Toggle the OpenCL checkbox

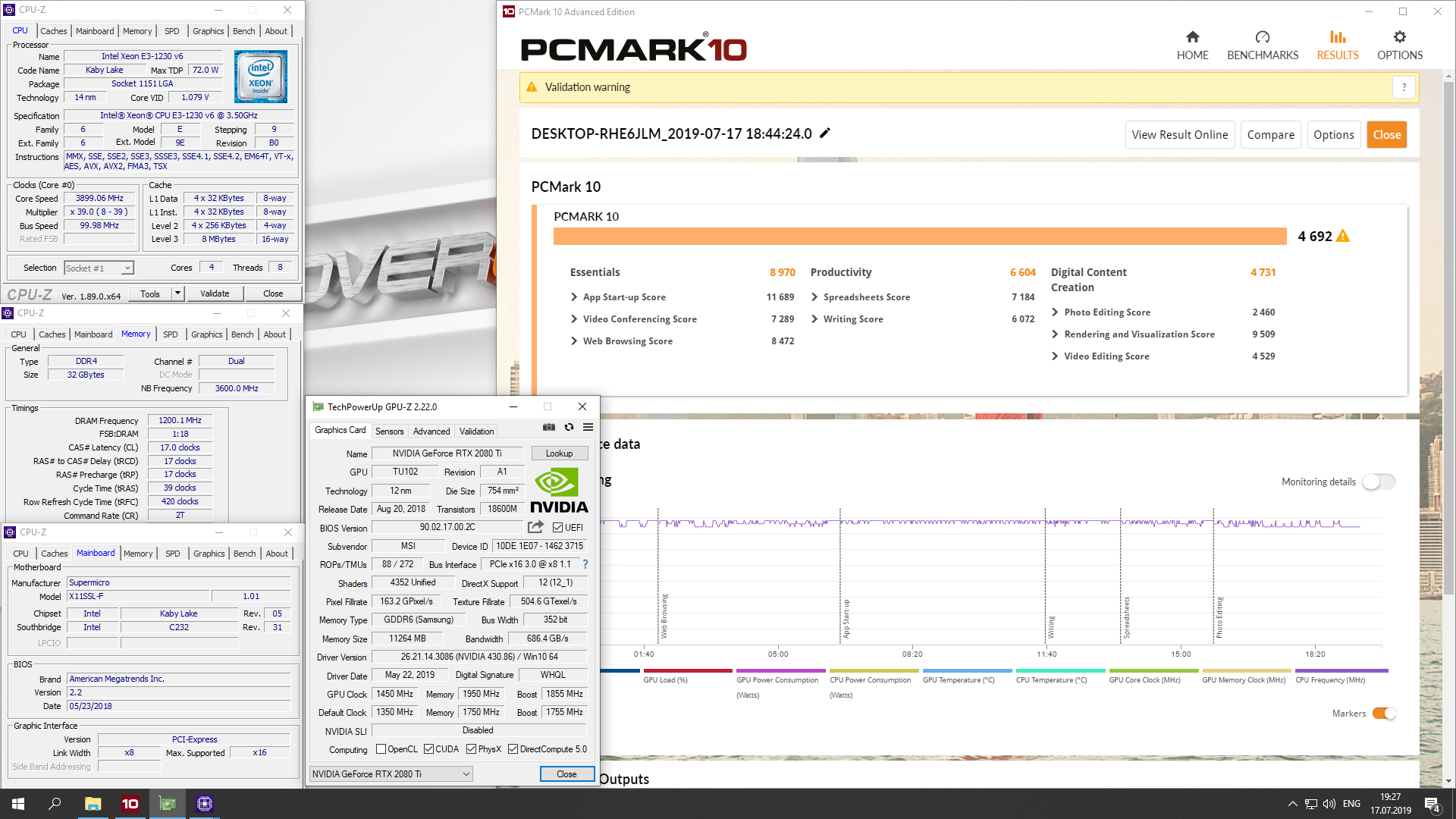(x=381, y=749)
